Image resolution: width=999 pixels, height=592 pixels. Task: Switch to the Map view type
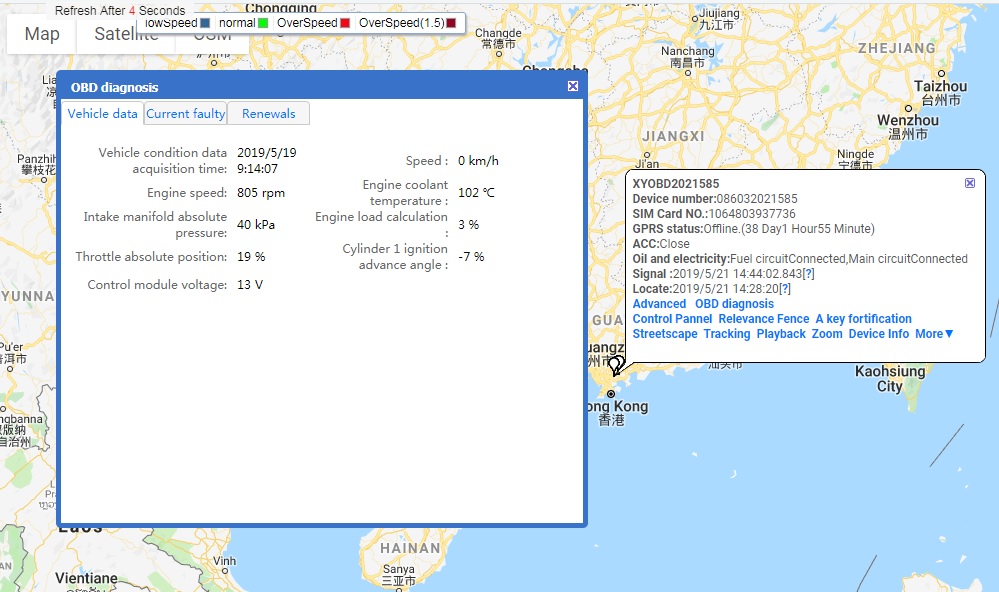pyautogui.click(x=42, y=35)
